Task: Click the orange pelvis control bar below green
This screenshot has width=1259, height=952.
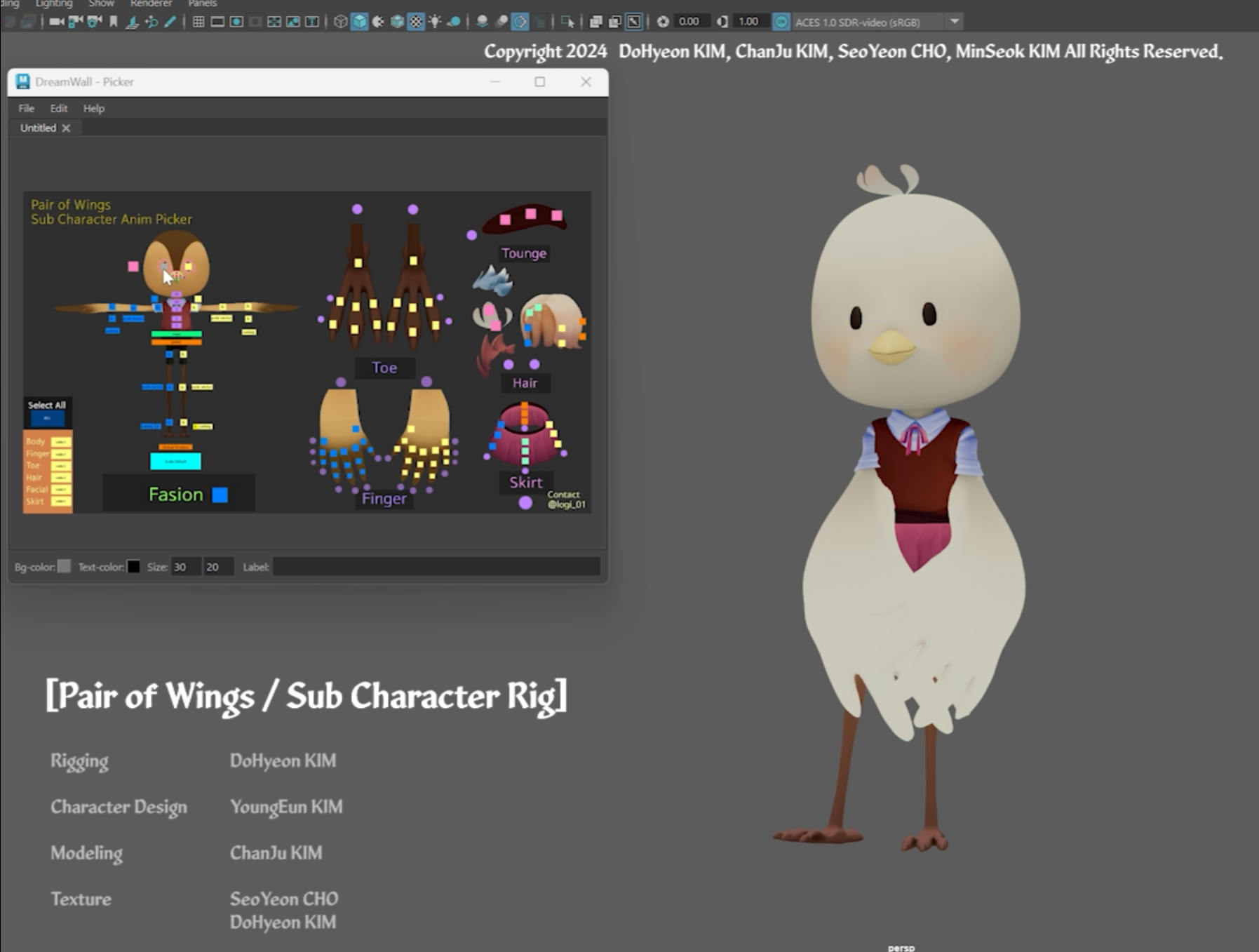Action: tap(177, 342)
